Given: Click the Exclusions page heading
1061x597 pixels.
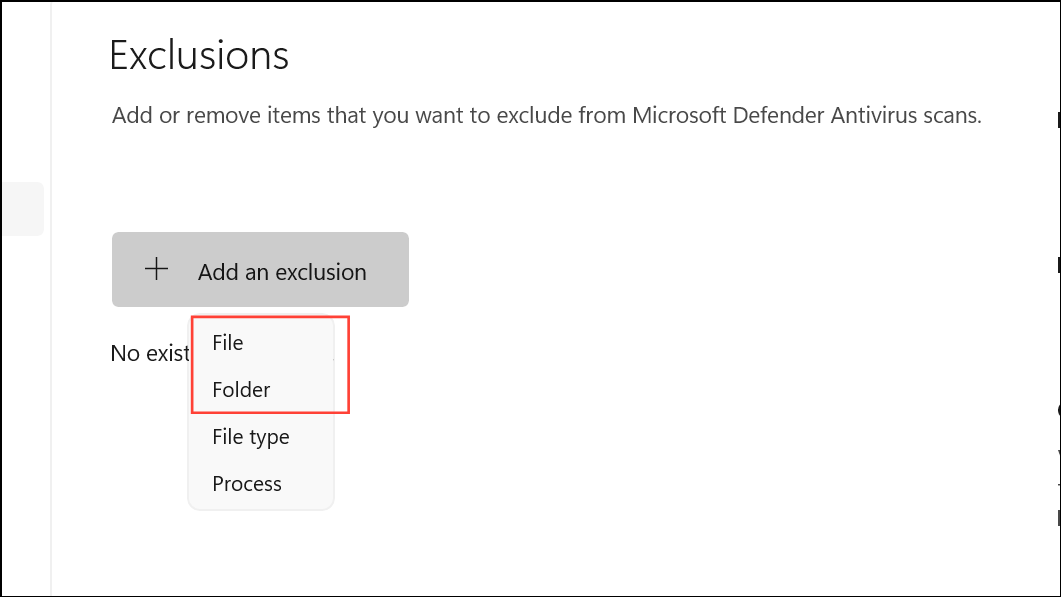Looking at the screenshot, I should coord(199,55).
